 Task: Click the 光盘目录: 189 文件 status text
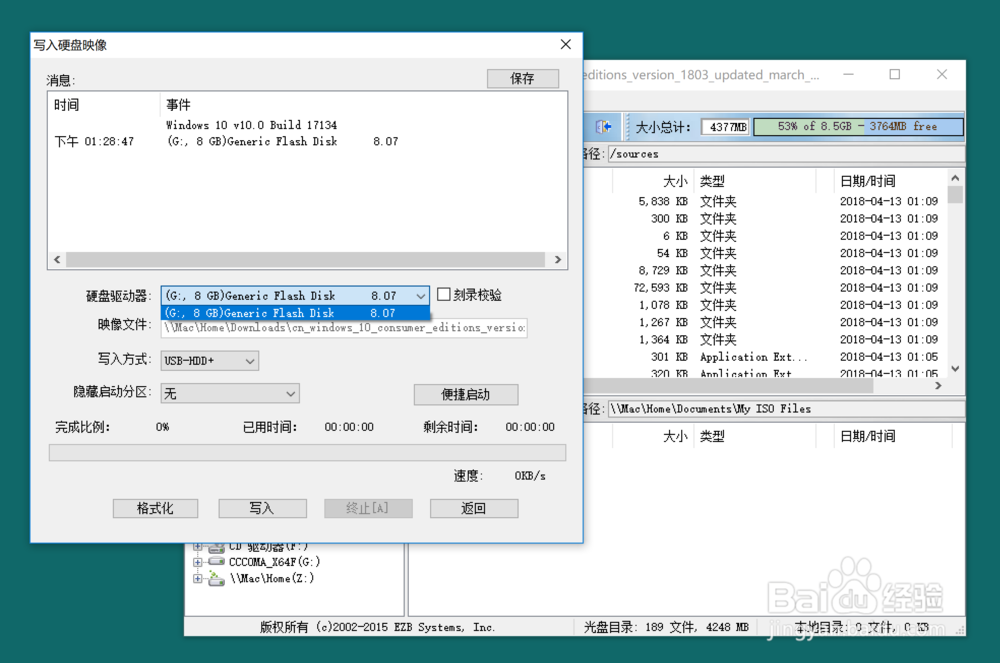pyautogui.click(x=666, y=627)
